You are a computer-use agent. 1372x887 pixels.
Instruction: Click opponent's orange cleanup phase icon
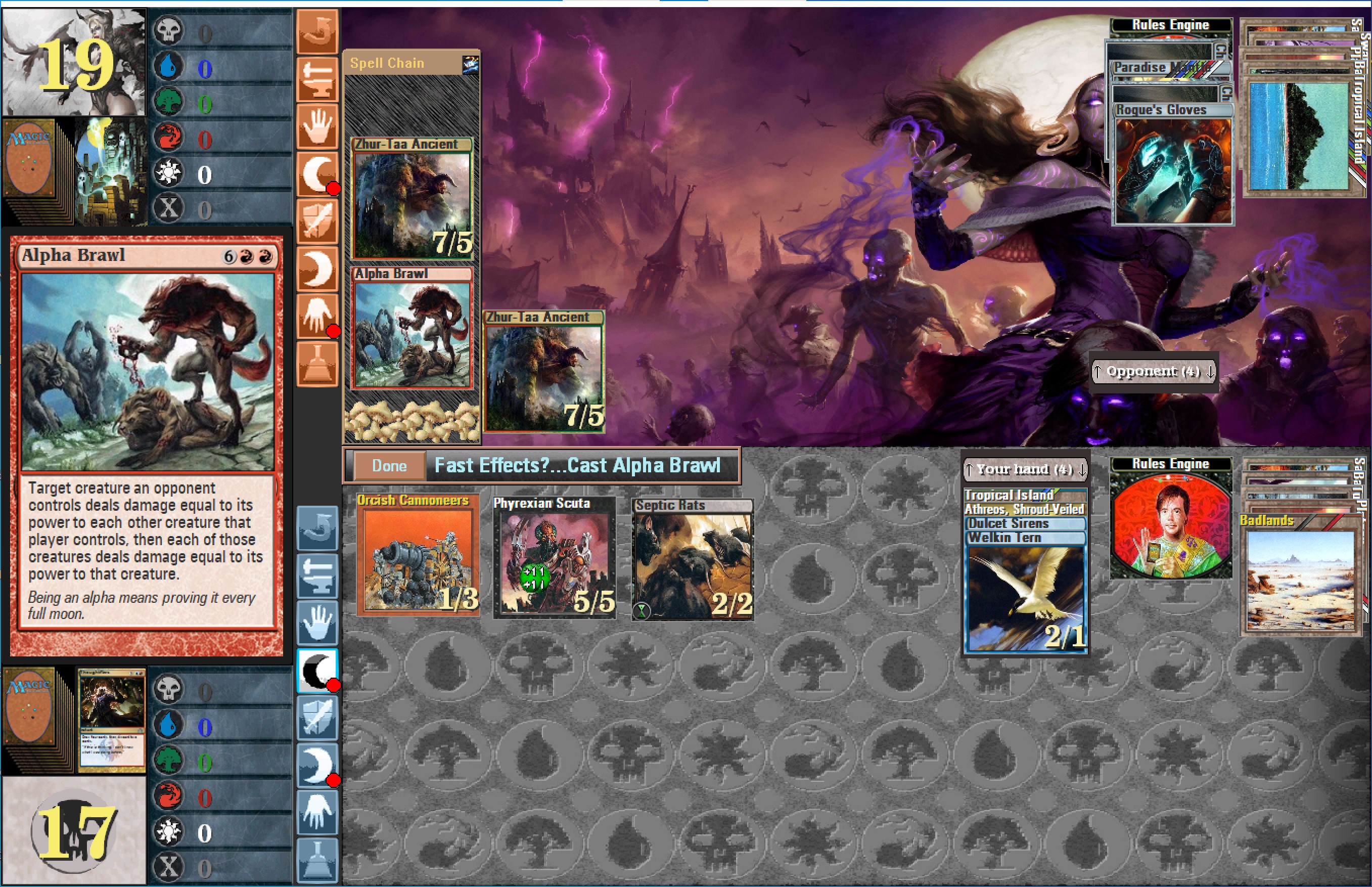pos(317,364)
